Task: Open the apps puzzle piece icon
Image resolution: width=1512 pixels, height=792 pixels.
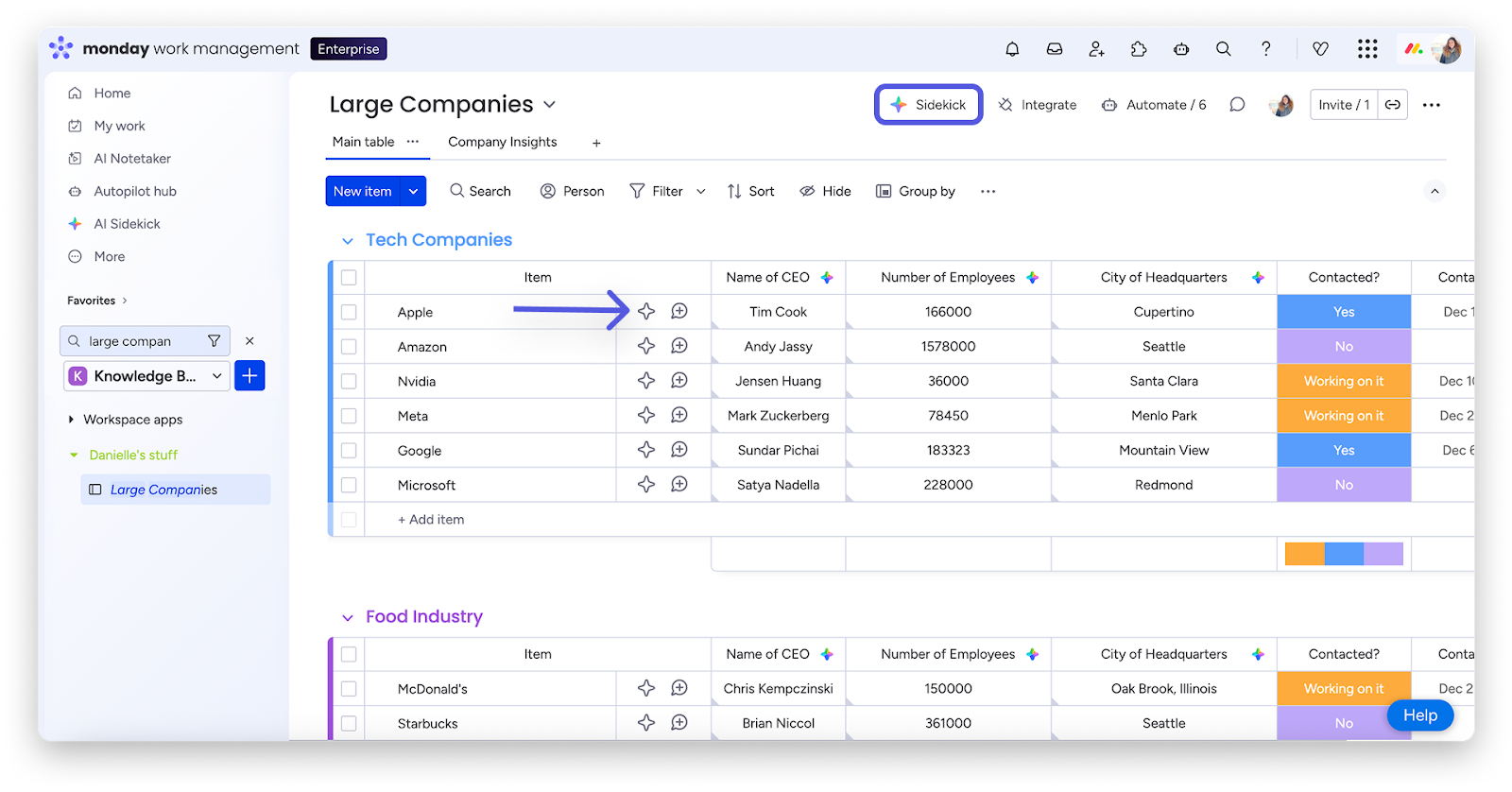Action: (1139, 49)
